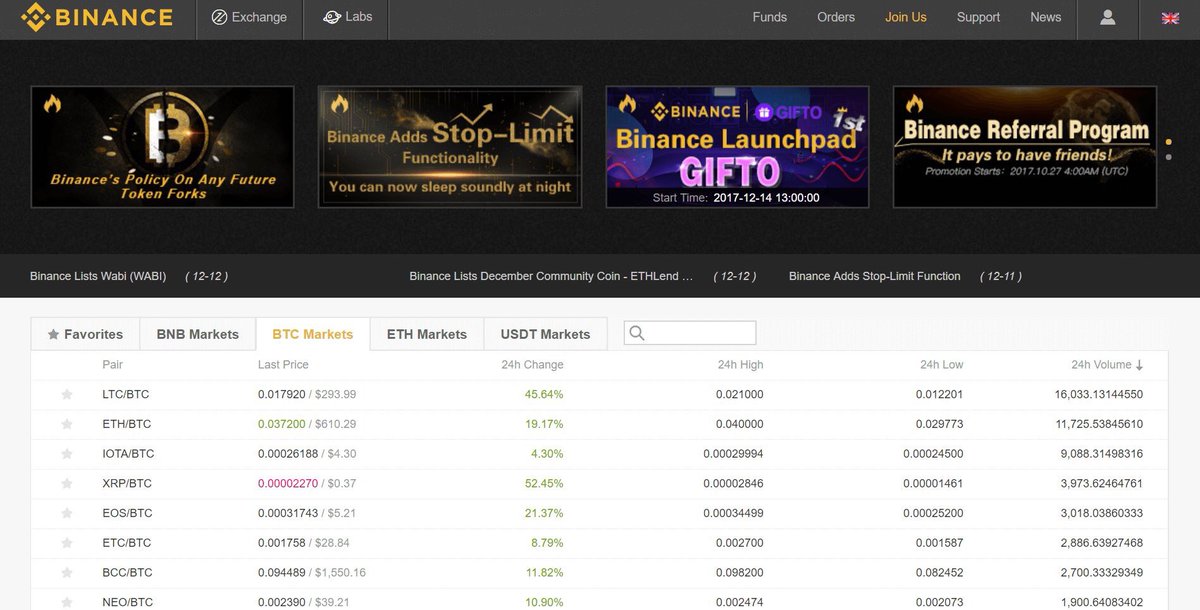
Task: Open the IOTA/BTC trading pair
Action: point(128,454)
